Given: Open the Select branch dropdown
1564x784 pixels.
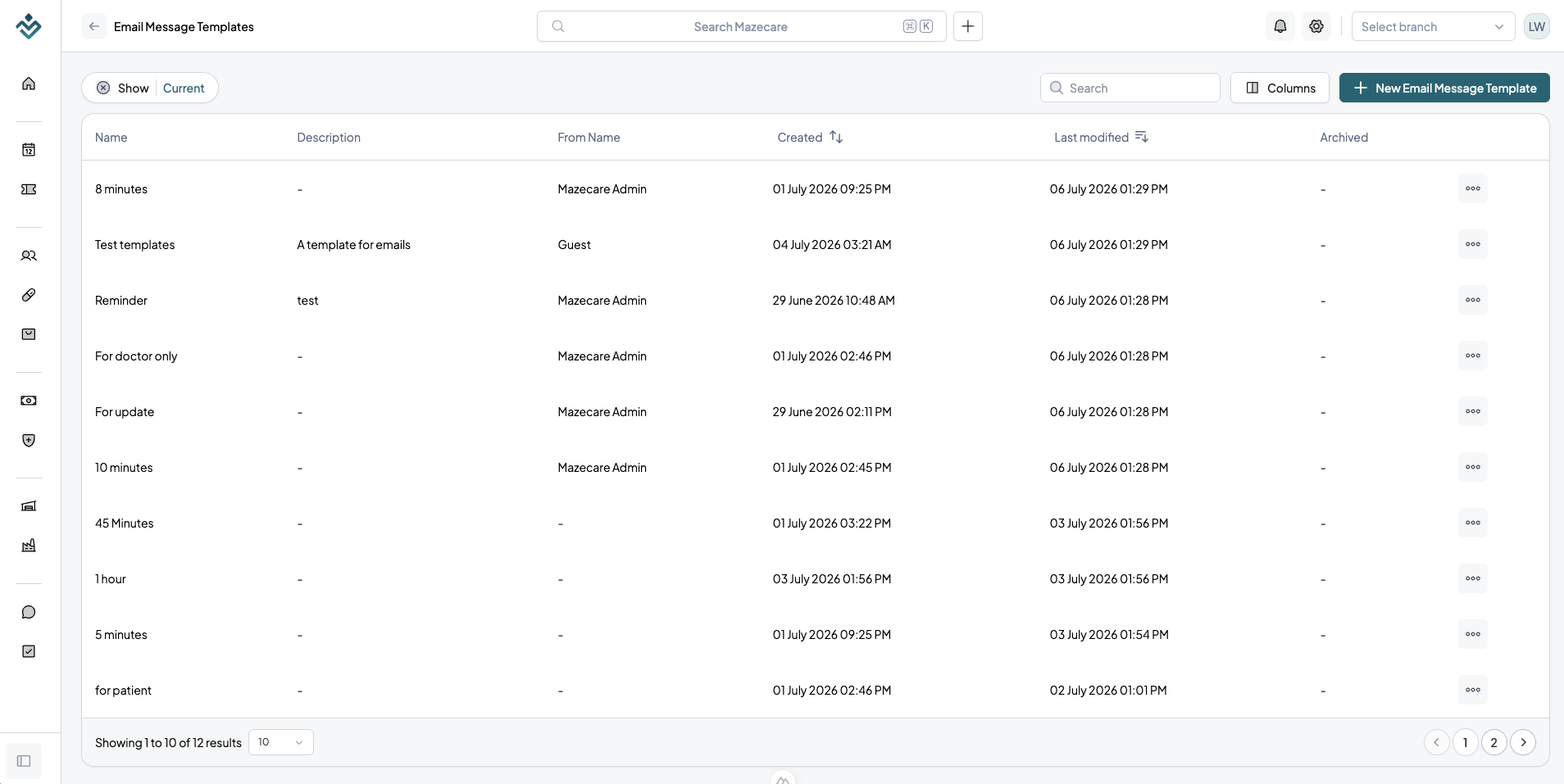Looking at the screenshot, I should pyautogui.click(x=1433, y=26).
